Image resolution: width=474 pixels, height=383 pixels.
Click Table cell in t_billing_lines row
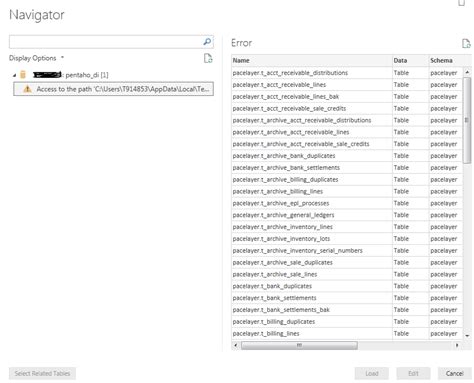click(x=410, y=334)
